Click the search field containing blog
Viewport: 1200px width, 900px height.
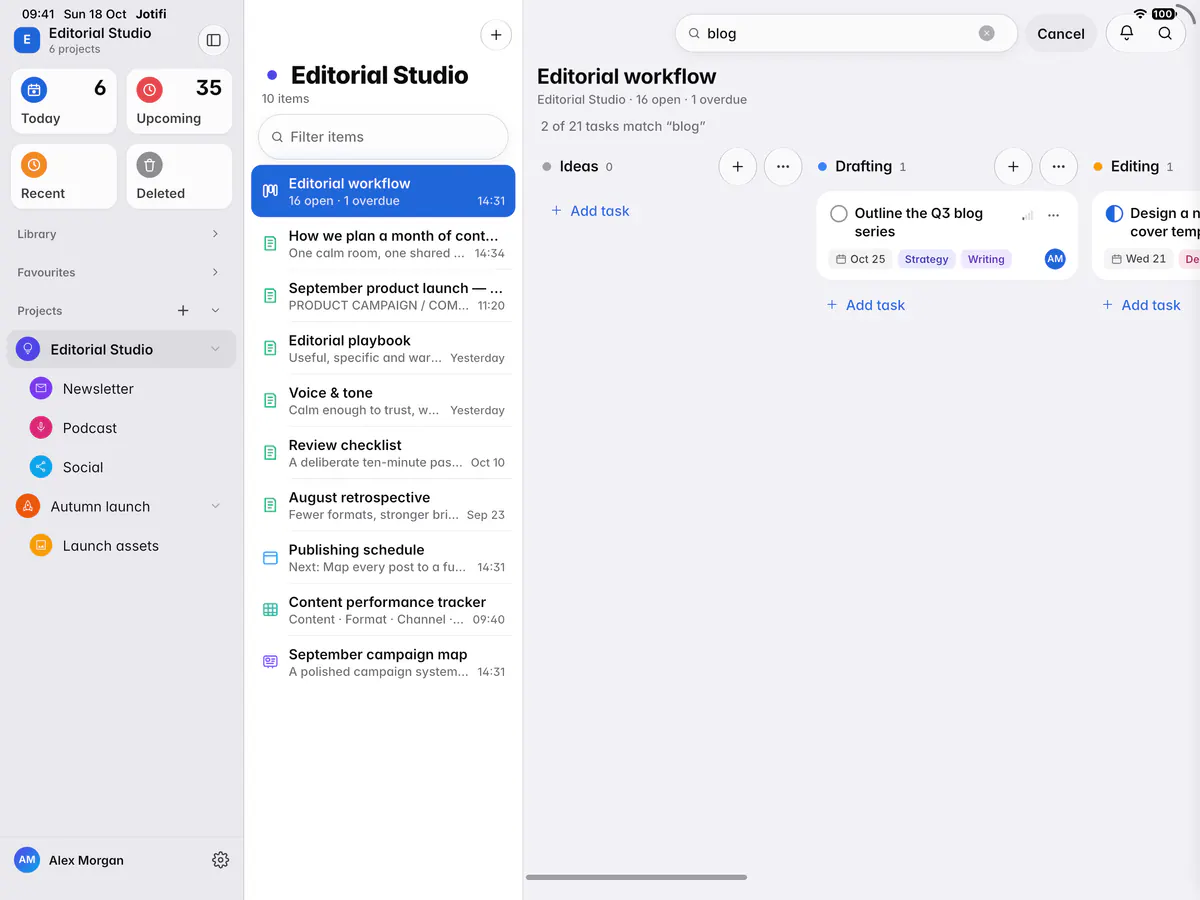pyautogui.click(x=846, y=33)
